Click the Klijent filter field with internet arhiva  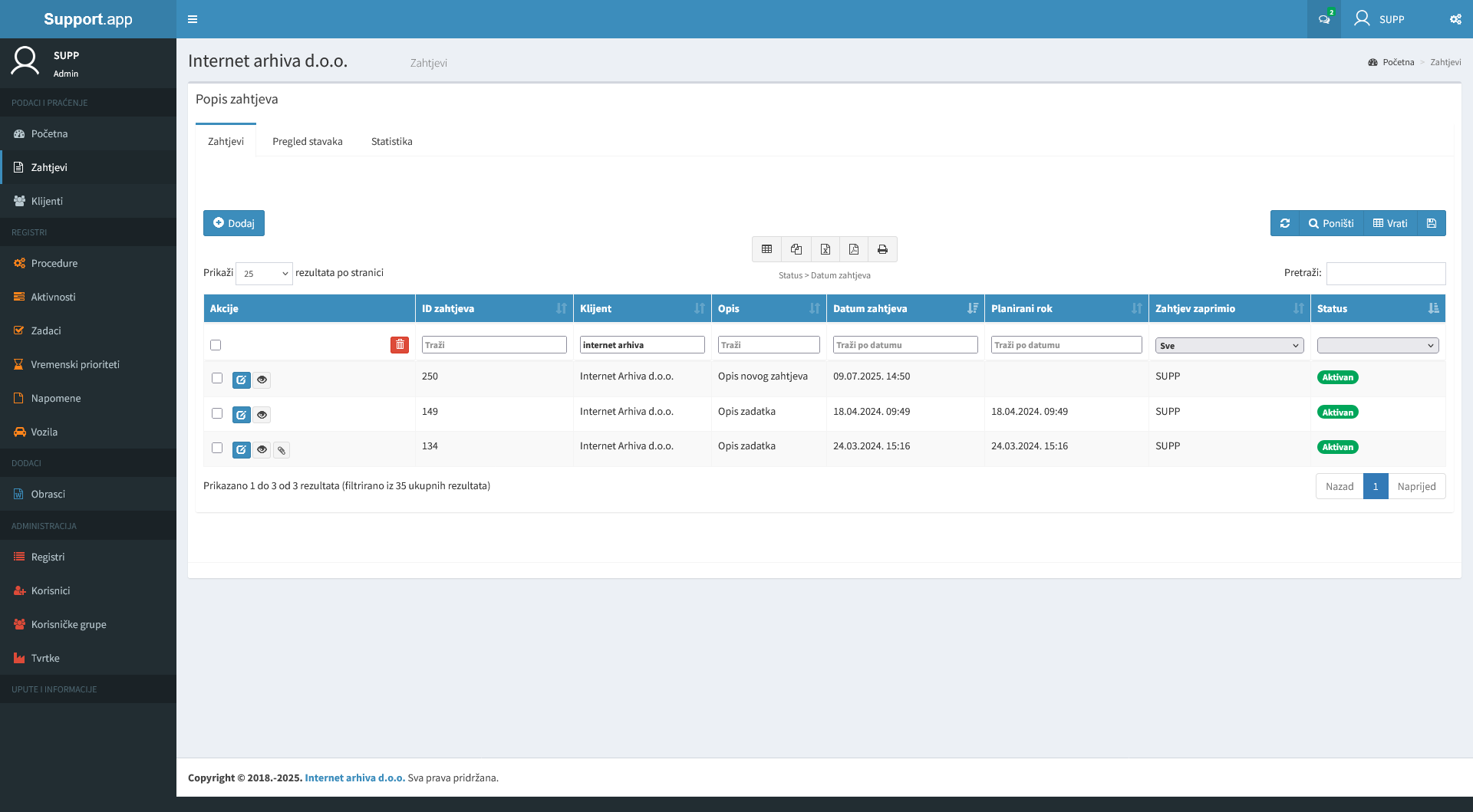click(x=642, y=345)
